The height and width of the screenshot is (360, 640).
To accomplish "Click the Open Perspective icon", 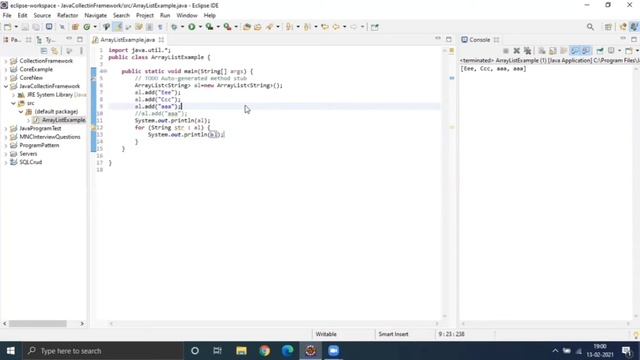I will click(x=608, y=27).
